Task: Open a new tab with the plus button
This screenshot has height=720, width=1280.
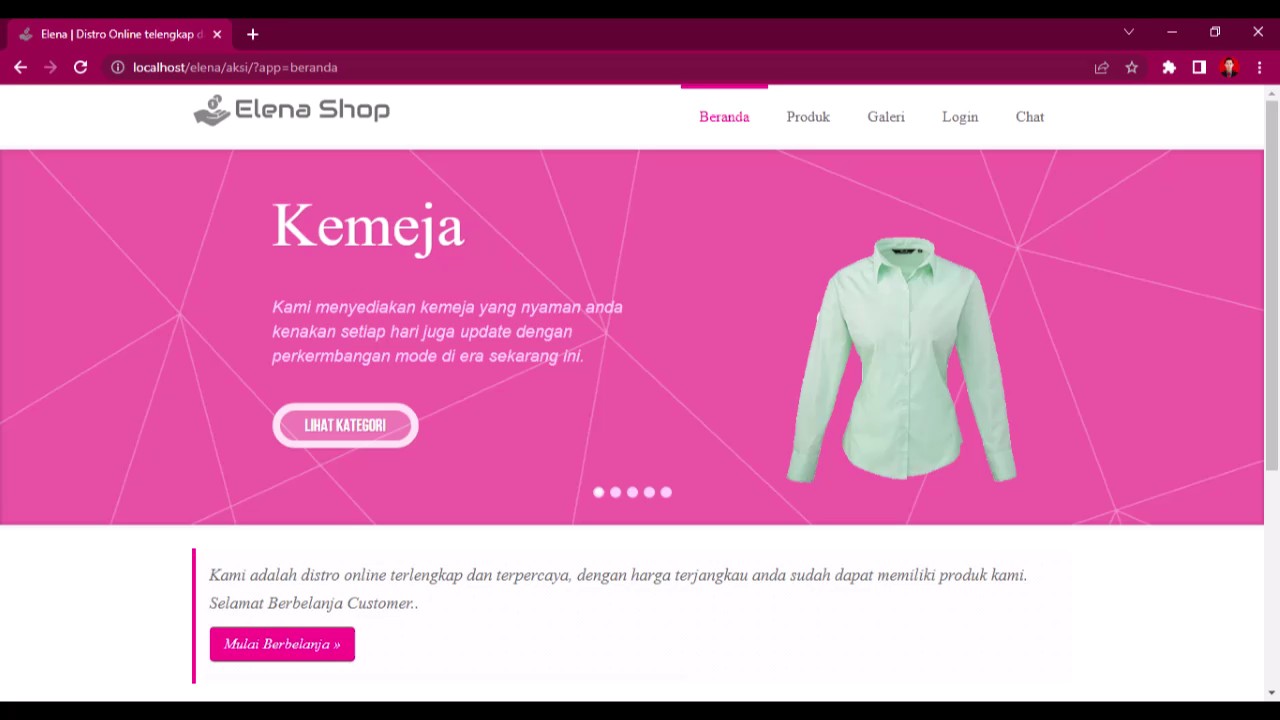Action: pos(252,34)
